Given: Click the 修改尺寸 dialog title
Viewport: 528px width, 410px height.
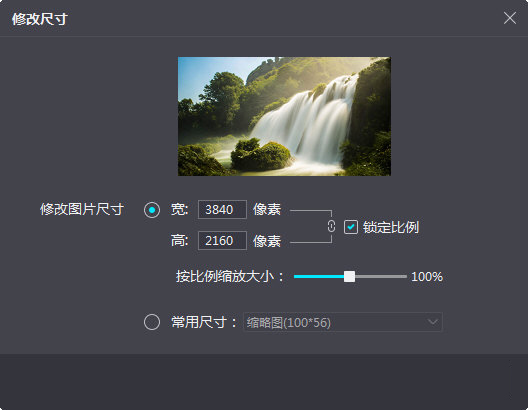Looking at the screenshot, I should [x=40, y=19].
